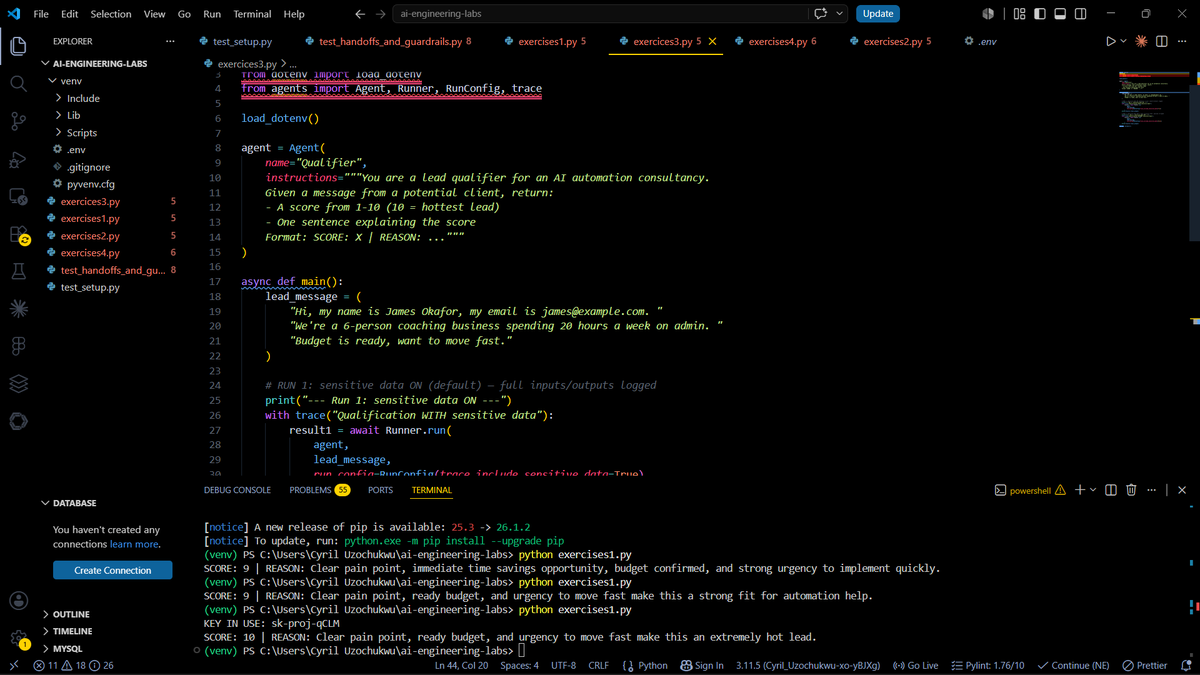Open the Extensions view
The image size is (1200, 675).
(18, 234)
